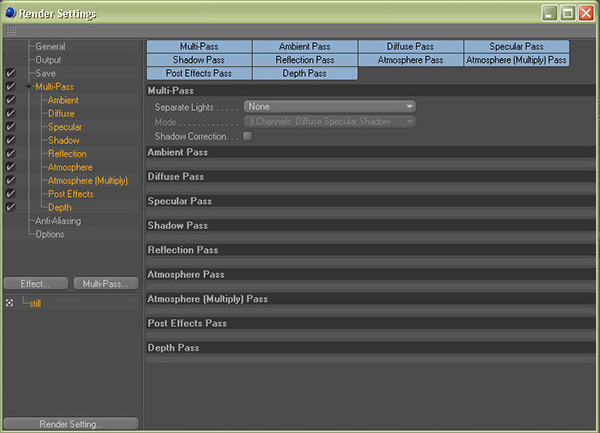Expand the Shadow Pass section header
The image size is (600, 433).
click(178, 226)
